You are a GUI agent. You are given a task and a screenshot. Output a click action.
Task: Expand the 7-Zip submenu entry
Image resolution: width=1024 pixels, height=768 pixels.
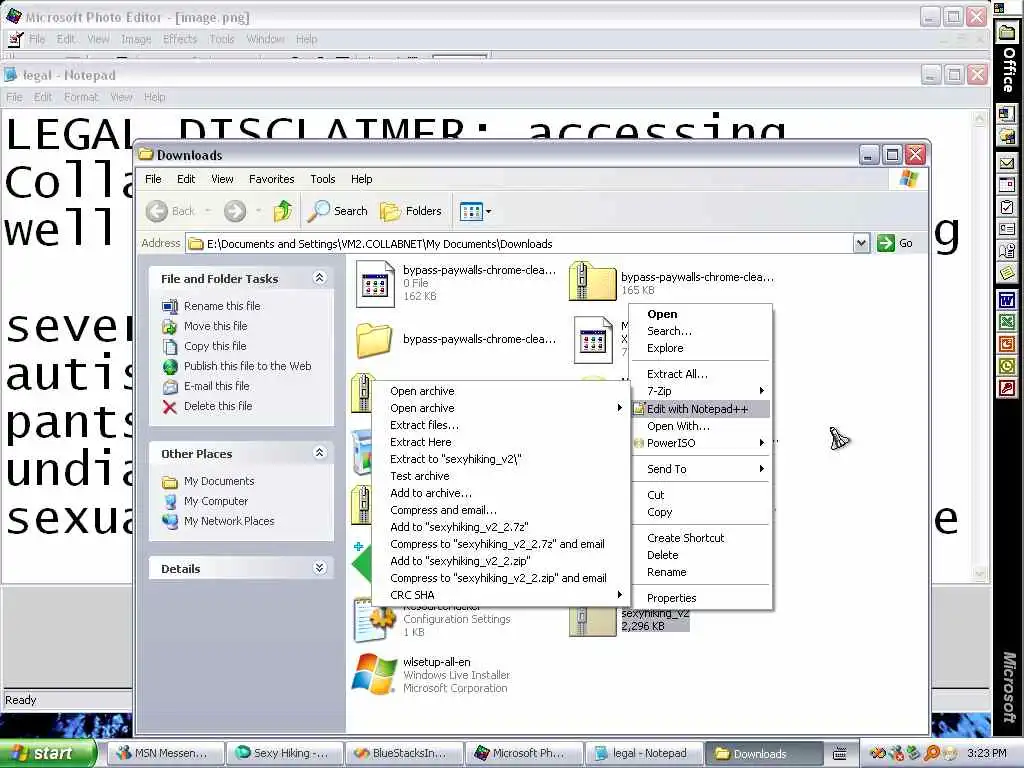(x=701, y=391)
